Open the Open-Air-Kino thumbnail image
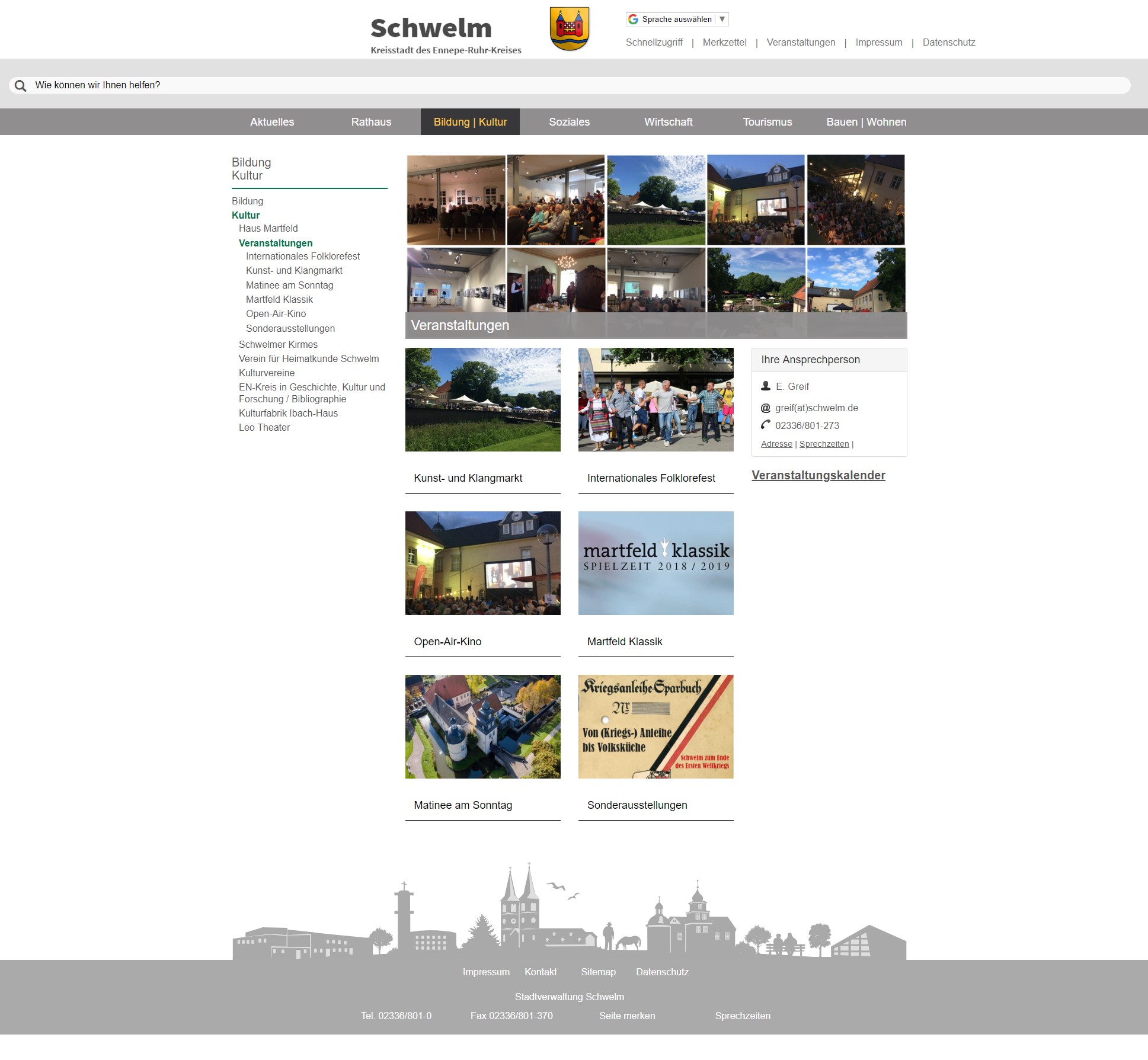This screenshot has width=1148, height=1060. coord(482,563)
